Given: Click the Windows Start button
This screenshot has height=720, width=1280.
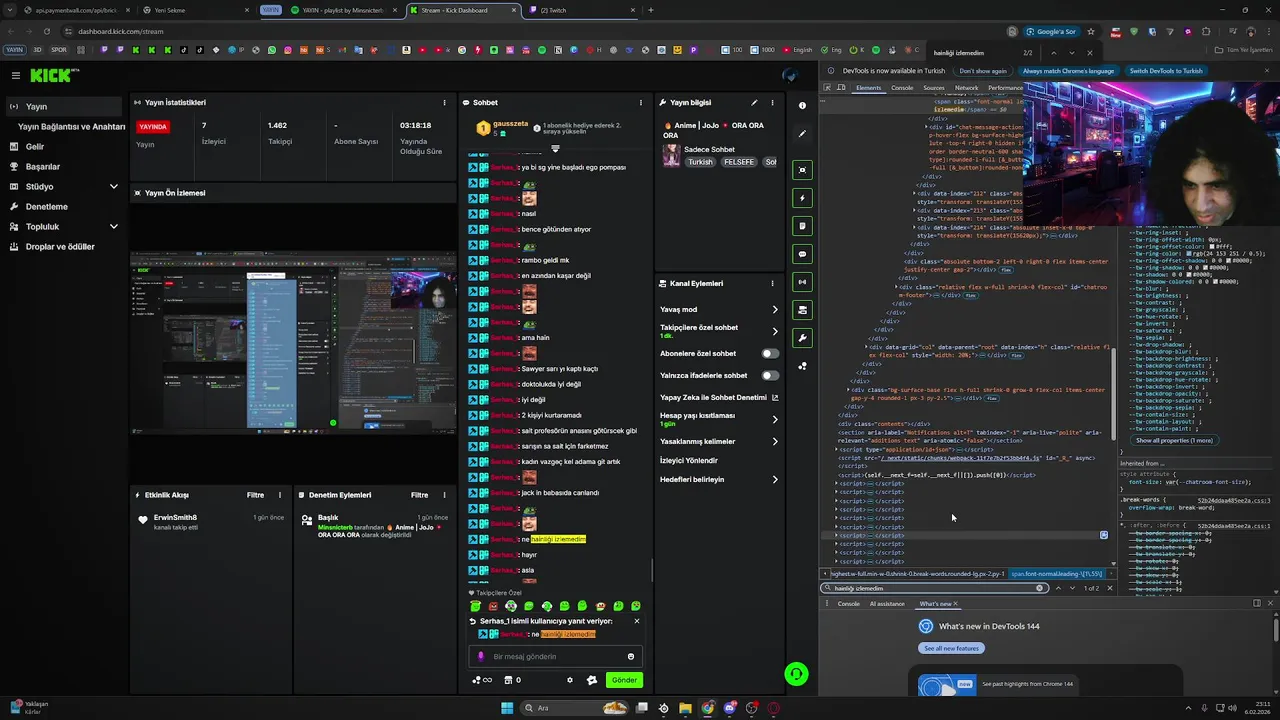Looking at the screenshot, I should click(x=507, y=708).
